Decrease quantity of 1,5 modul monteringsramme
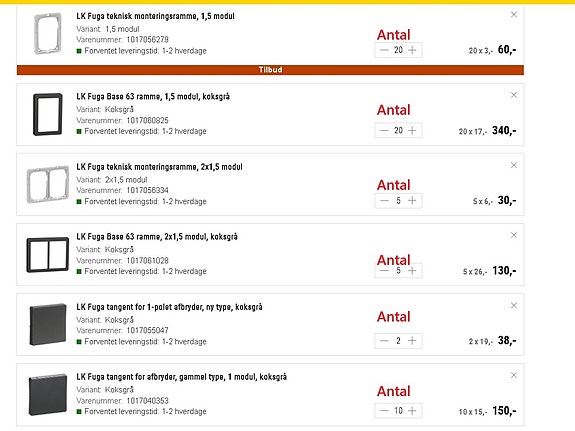 click(384, 50)
